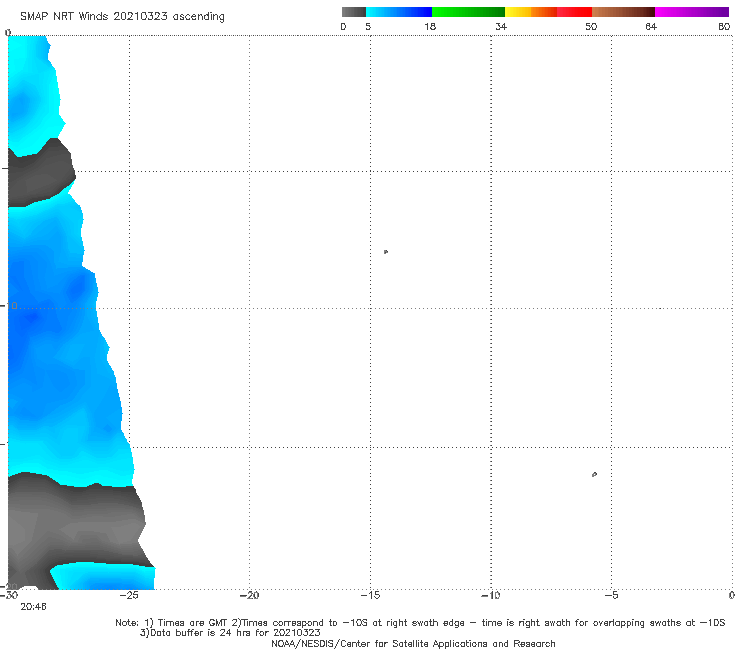The image size is (740, 650).
Task: Click the latitude label -10 on left axis
Action: (x=9, y=306)
